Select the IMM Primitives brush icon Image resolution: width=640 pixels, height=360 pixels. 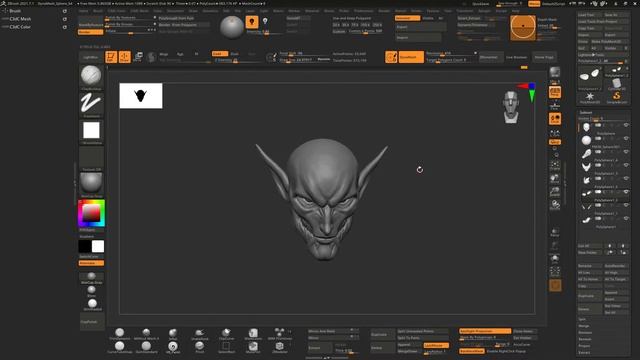point(280,334)
